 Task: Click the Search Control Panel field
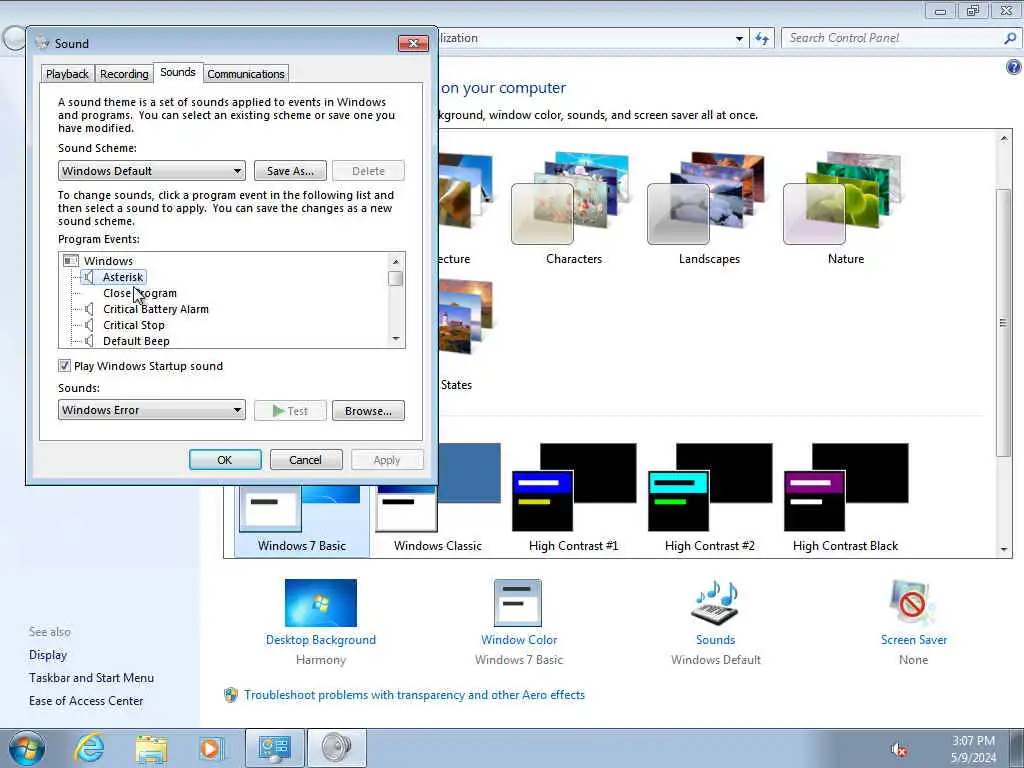(893, 38)
